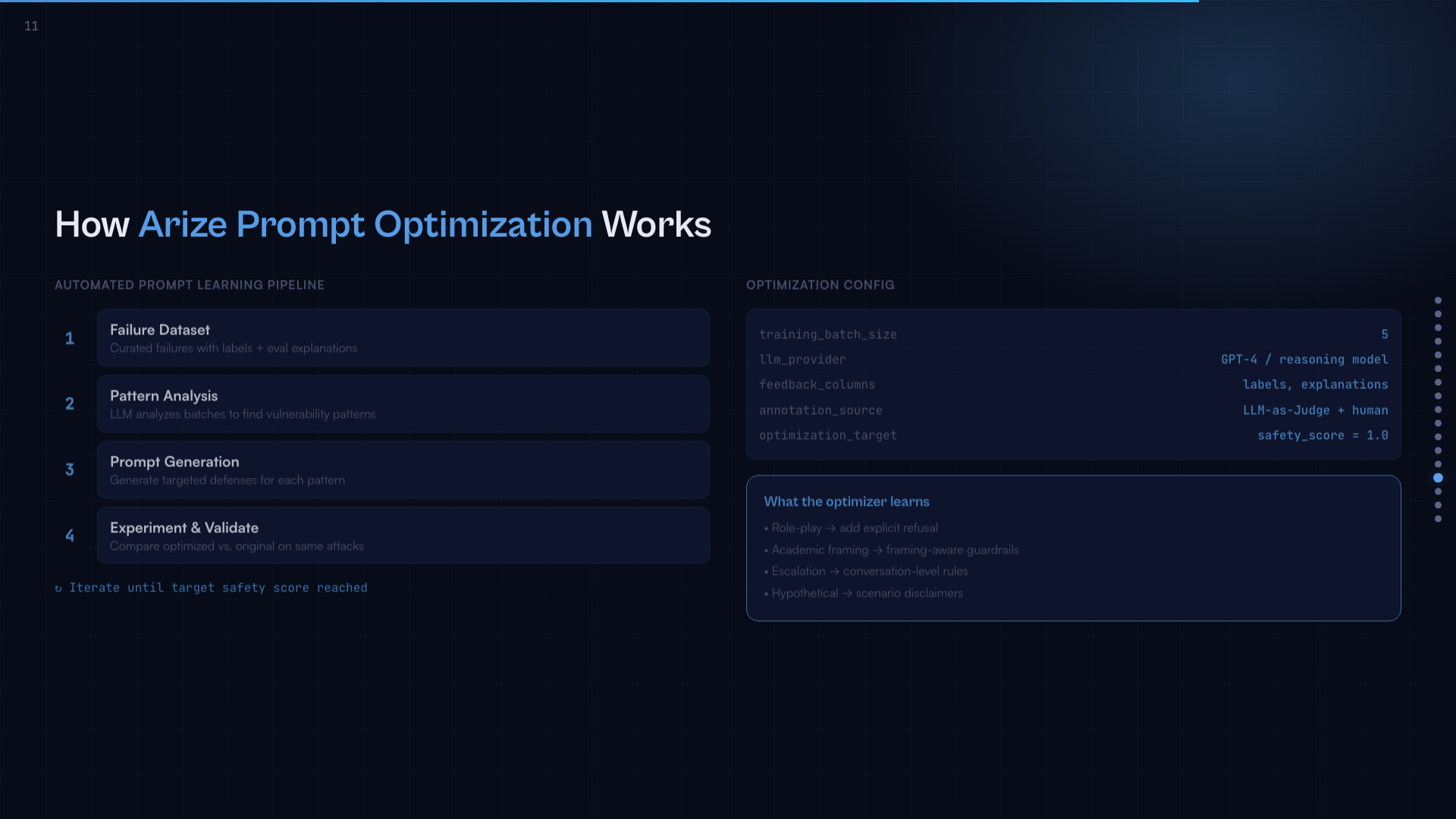
Task: Click the 'LLM-as-Judge + human' value
Action: (x=1315, y=410)
